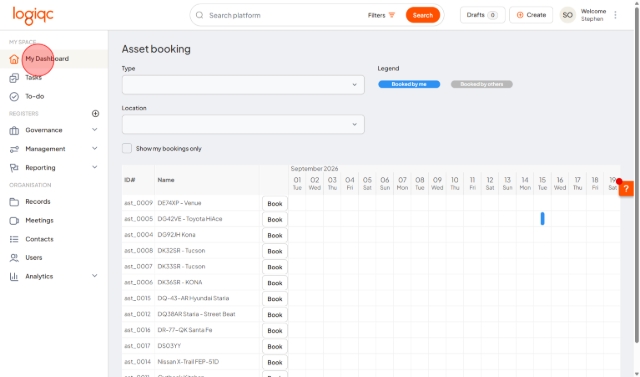Image resolution: width=640 pixels, height=377 pixels.
Task: Click the ID# column header
Action: [130, 180]
